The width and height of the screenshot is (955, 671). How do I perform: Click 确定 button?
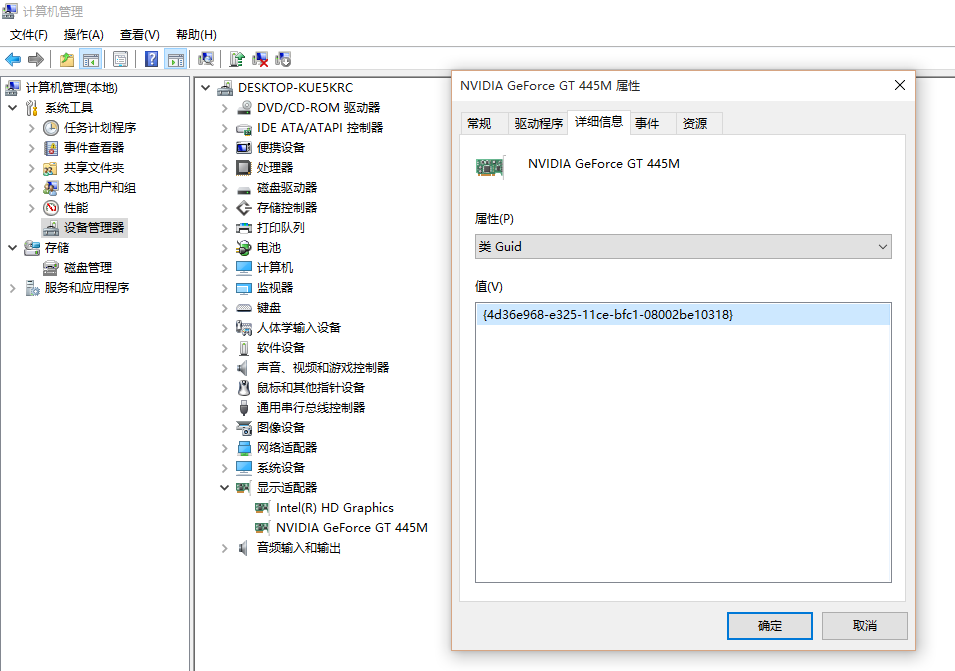769,625
